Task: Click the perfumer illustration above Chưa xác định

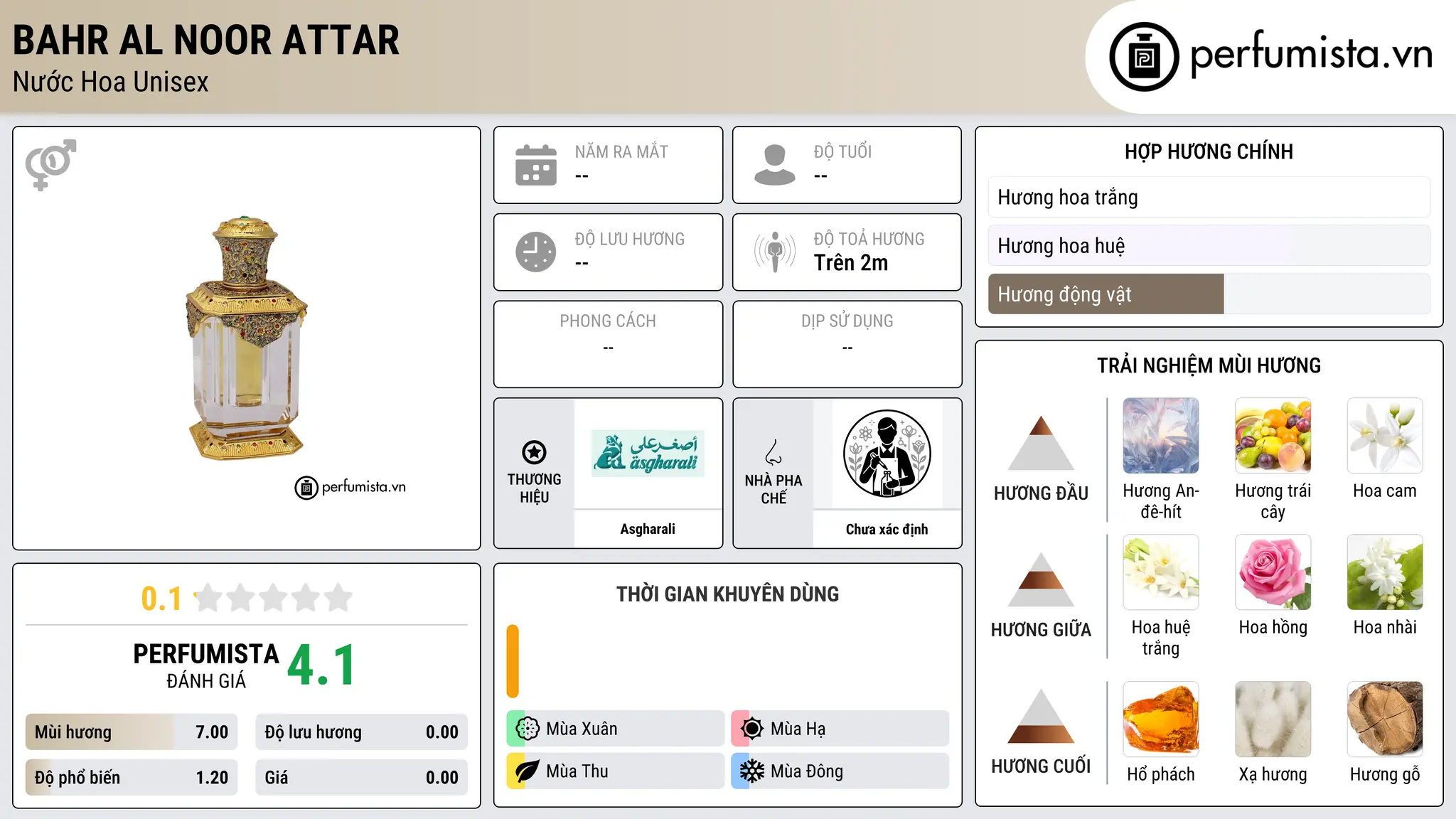Action: point(887,454)
